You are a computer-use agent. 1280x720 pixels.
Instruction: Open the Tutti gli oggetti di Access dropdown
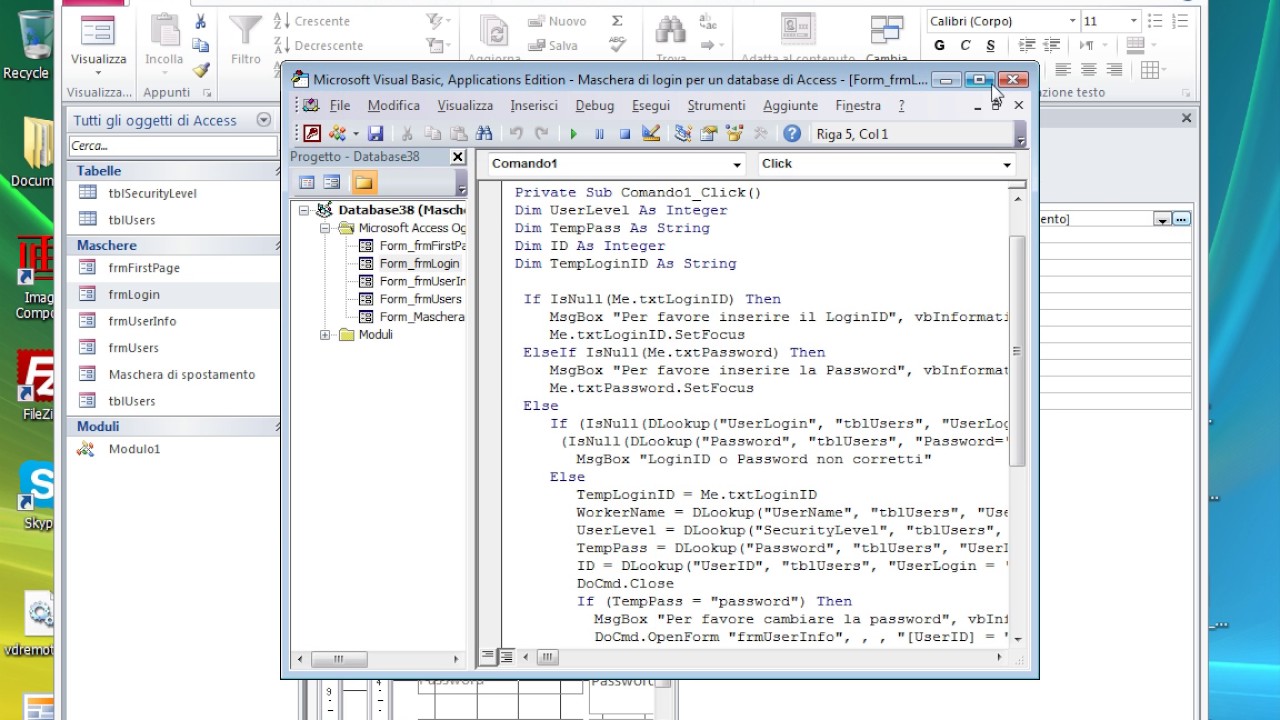[x=264, y=120]
